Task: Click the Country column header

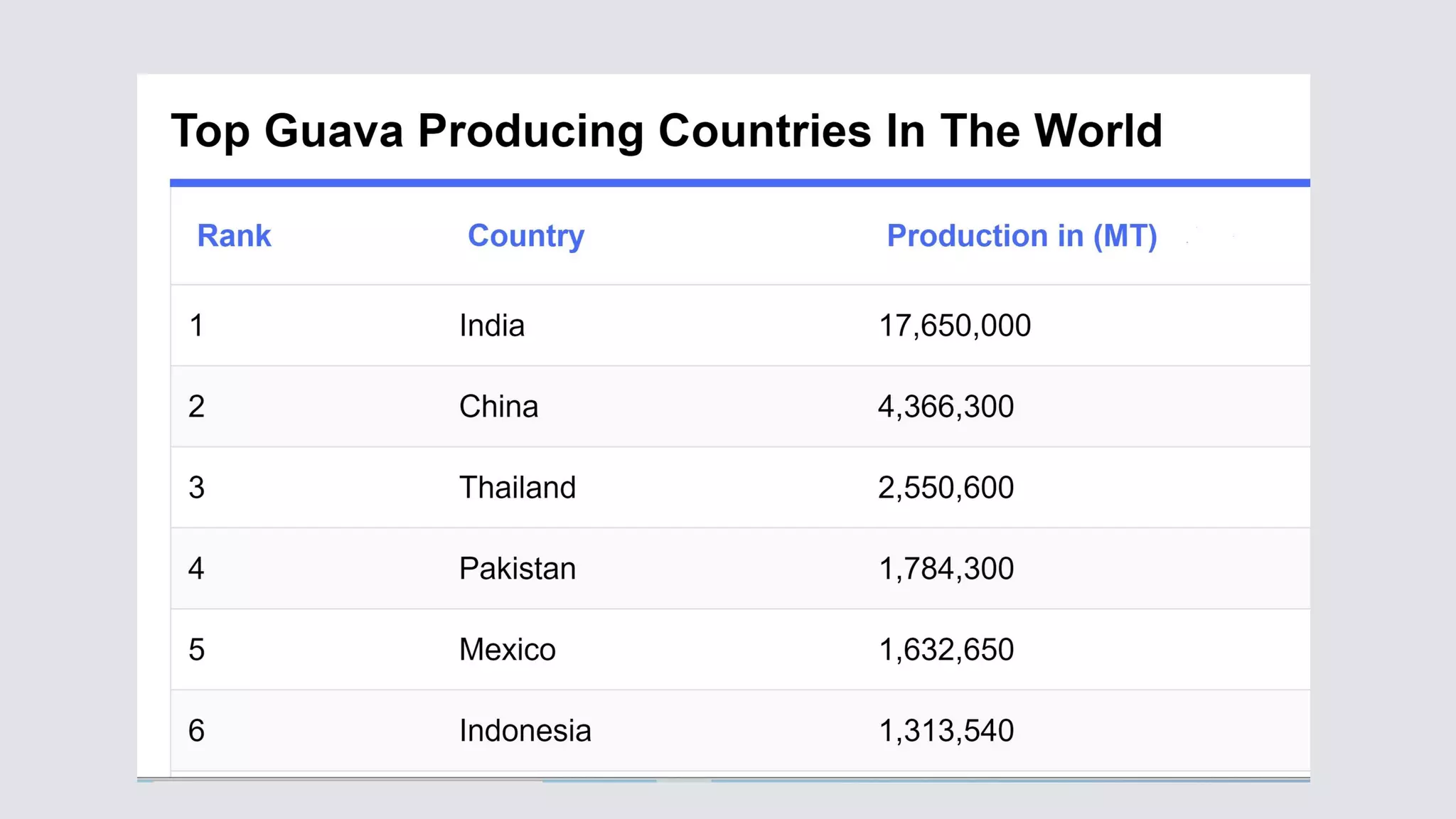Action: [525, 236]
